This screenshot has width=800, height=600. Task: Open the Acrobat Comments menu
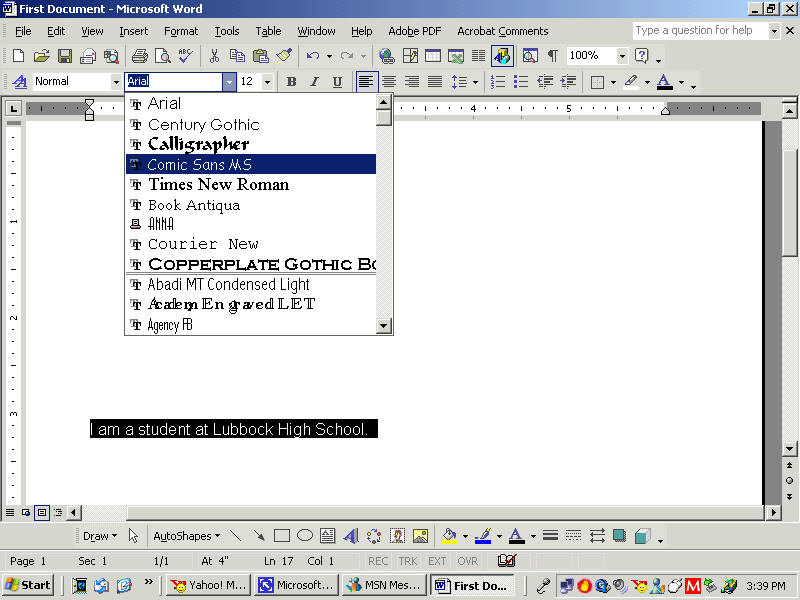click(x=503, y=31)
